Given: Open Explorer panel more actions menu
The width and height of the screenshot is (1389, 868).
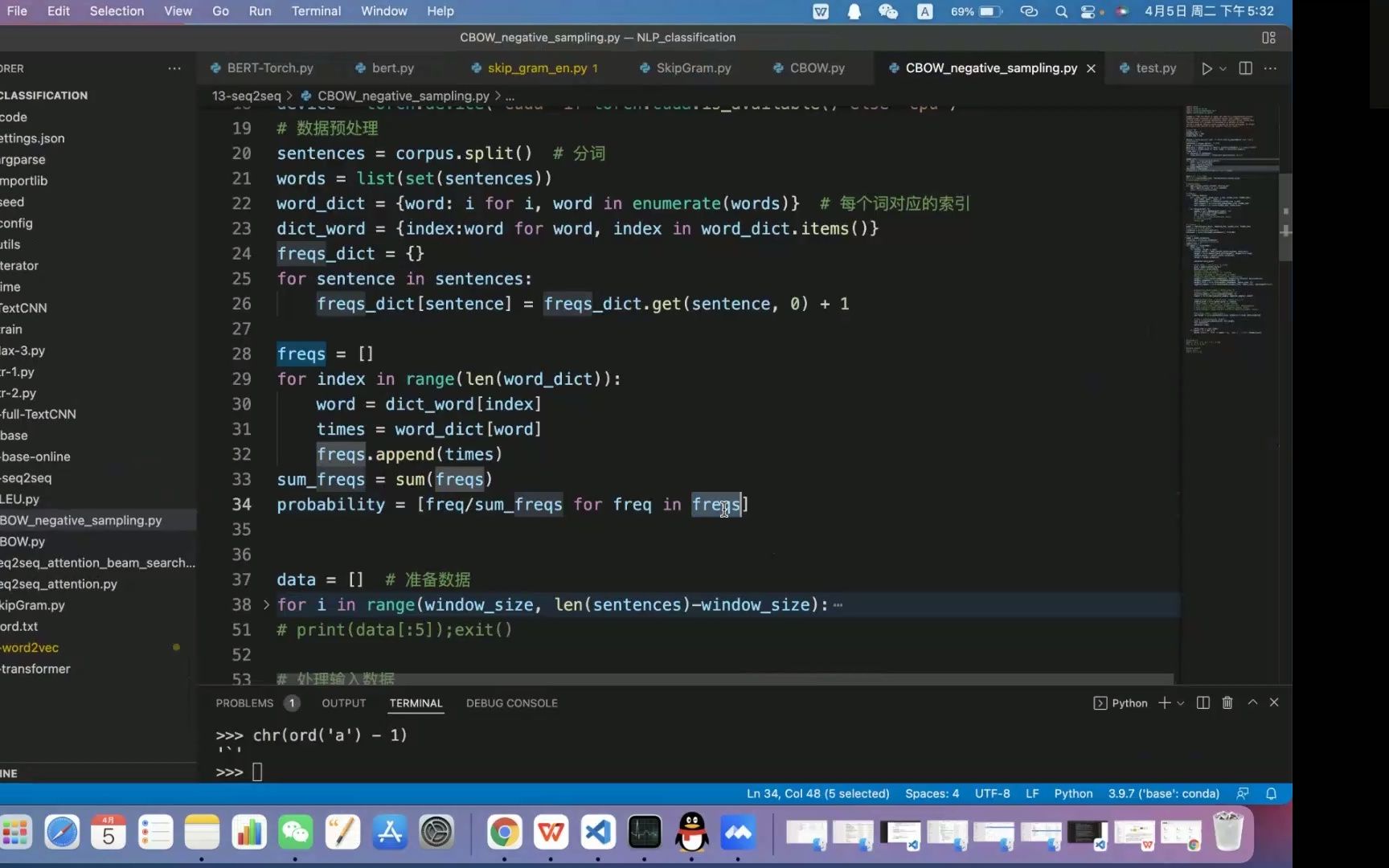Looking at the screenshot, I should [174, 68].
